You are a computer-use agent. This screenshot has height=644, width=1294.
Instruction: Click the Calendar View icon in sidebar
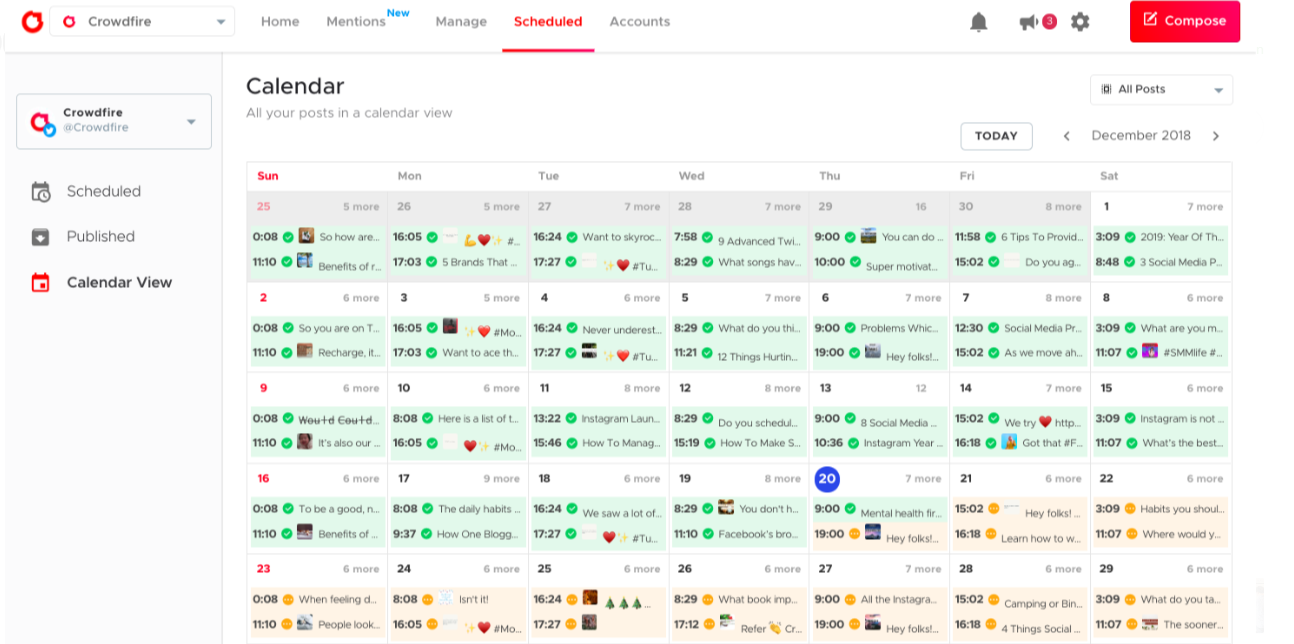tap(40, 283)
